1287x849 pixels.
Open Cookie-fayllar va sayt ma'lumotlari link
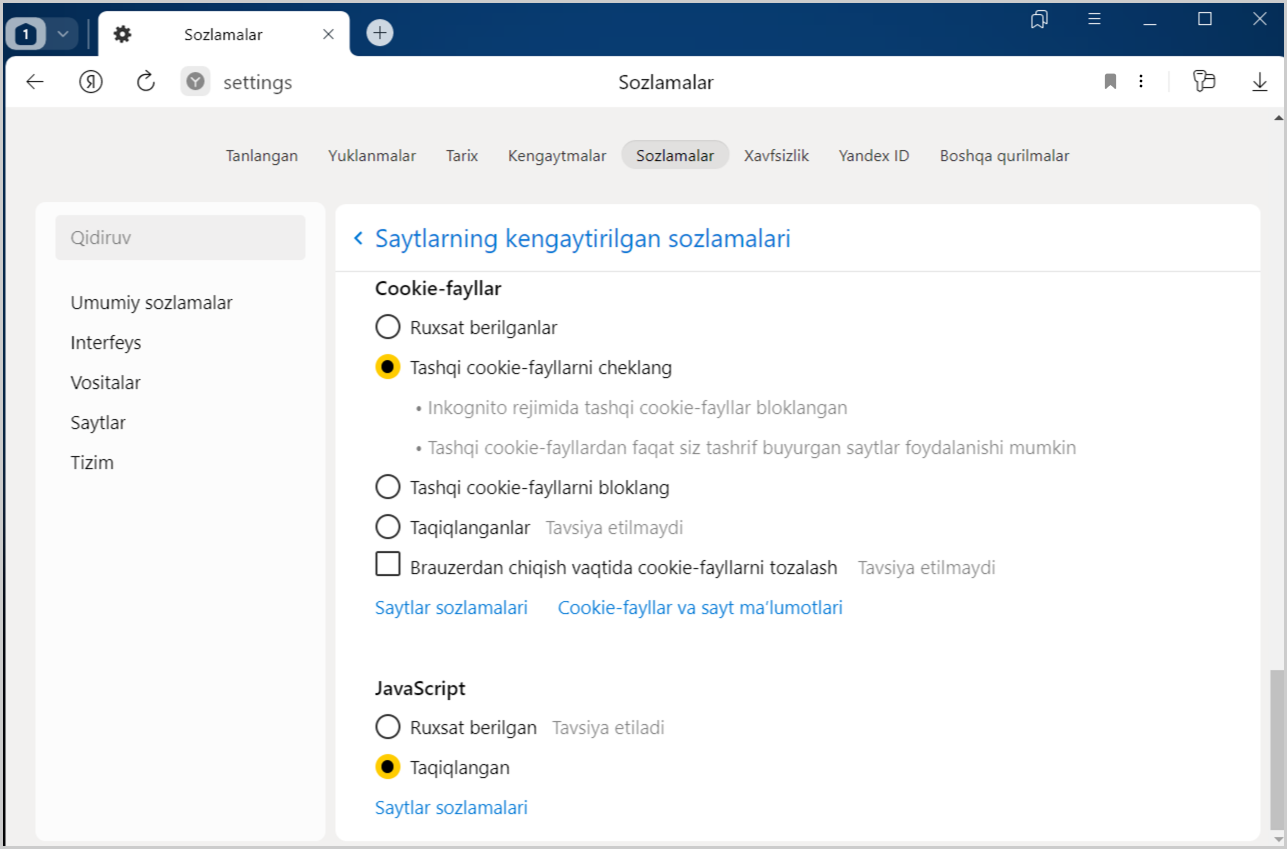pyautogui.click(x=700, y=607)
